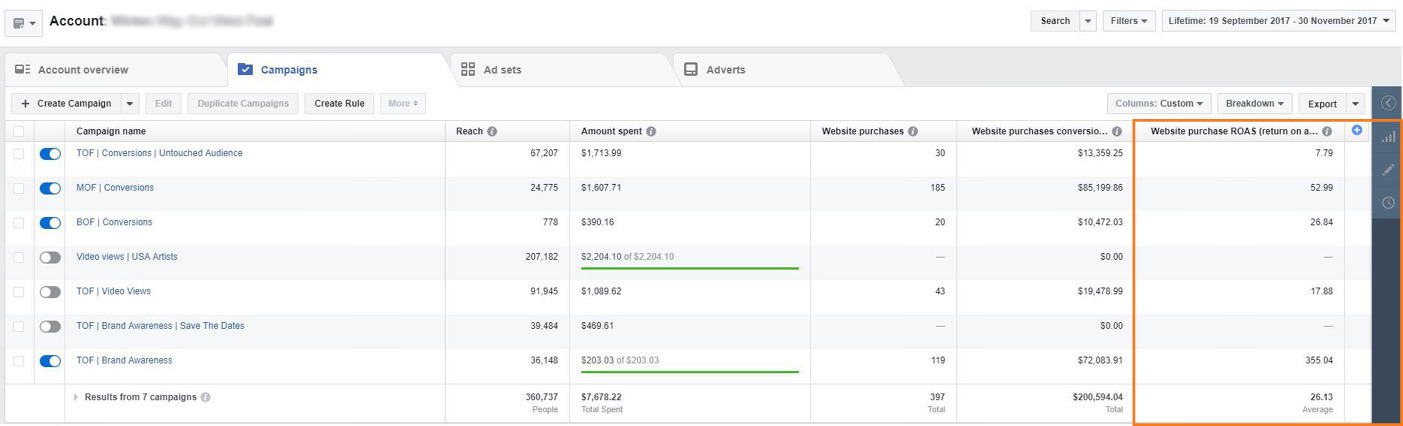1403x426 pixels.
Task: Click the Create Rule button
Action: (x=339, y=103)
